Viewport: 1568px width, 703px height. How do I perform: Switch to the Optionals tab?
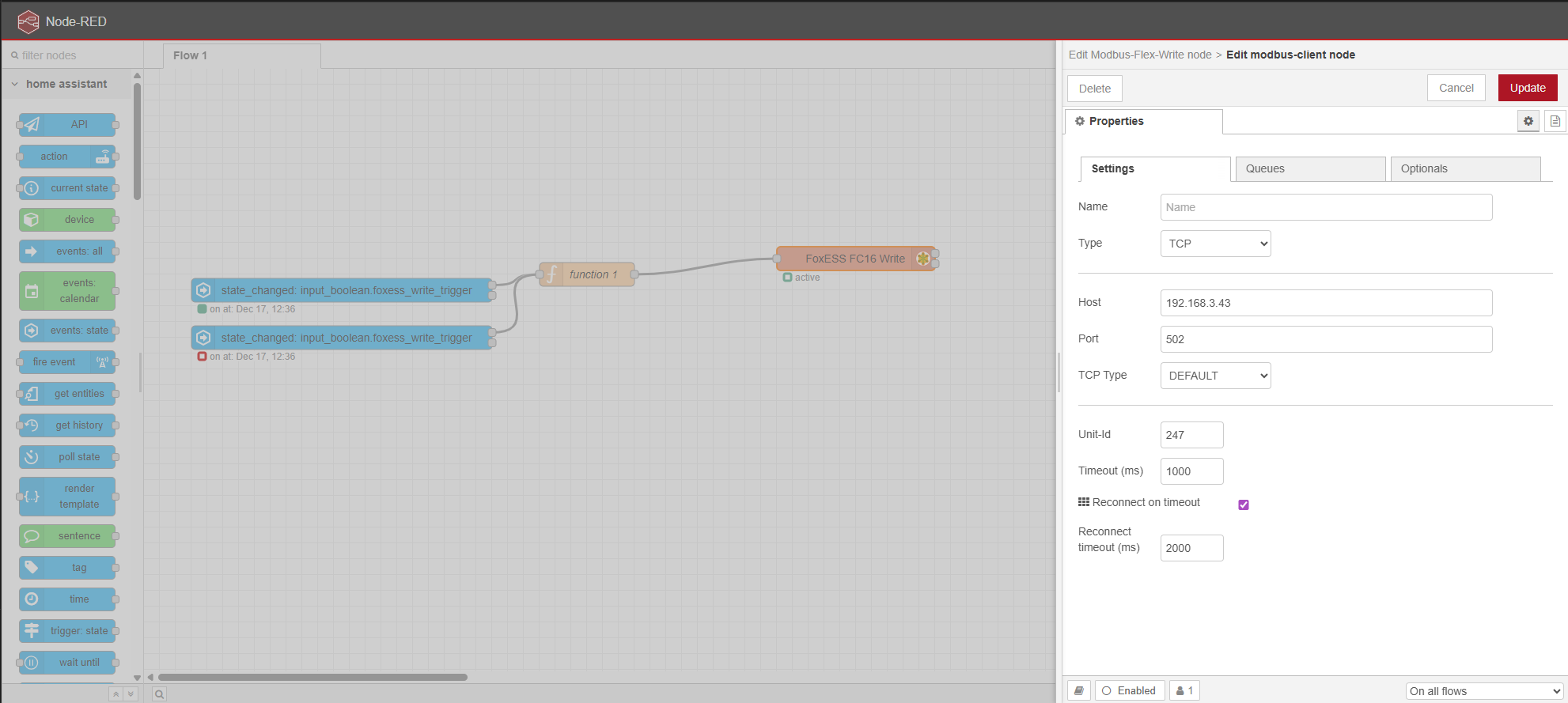(1464, 168)
